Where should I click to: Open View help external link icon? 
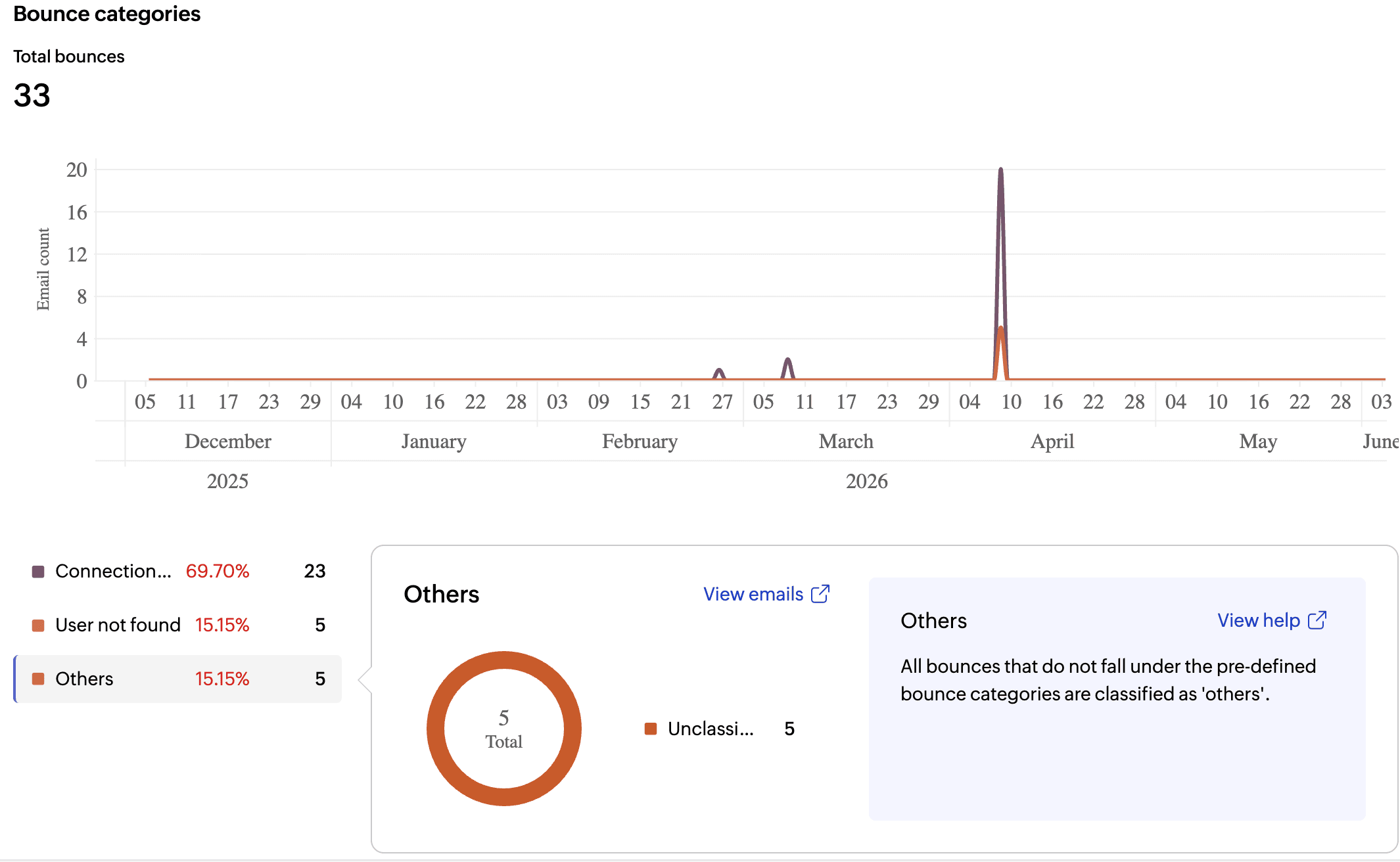(1317, 620)
